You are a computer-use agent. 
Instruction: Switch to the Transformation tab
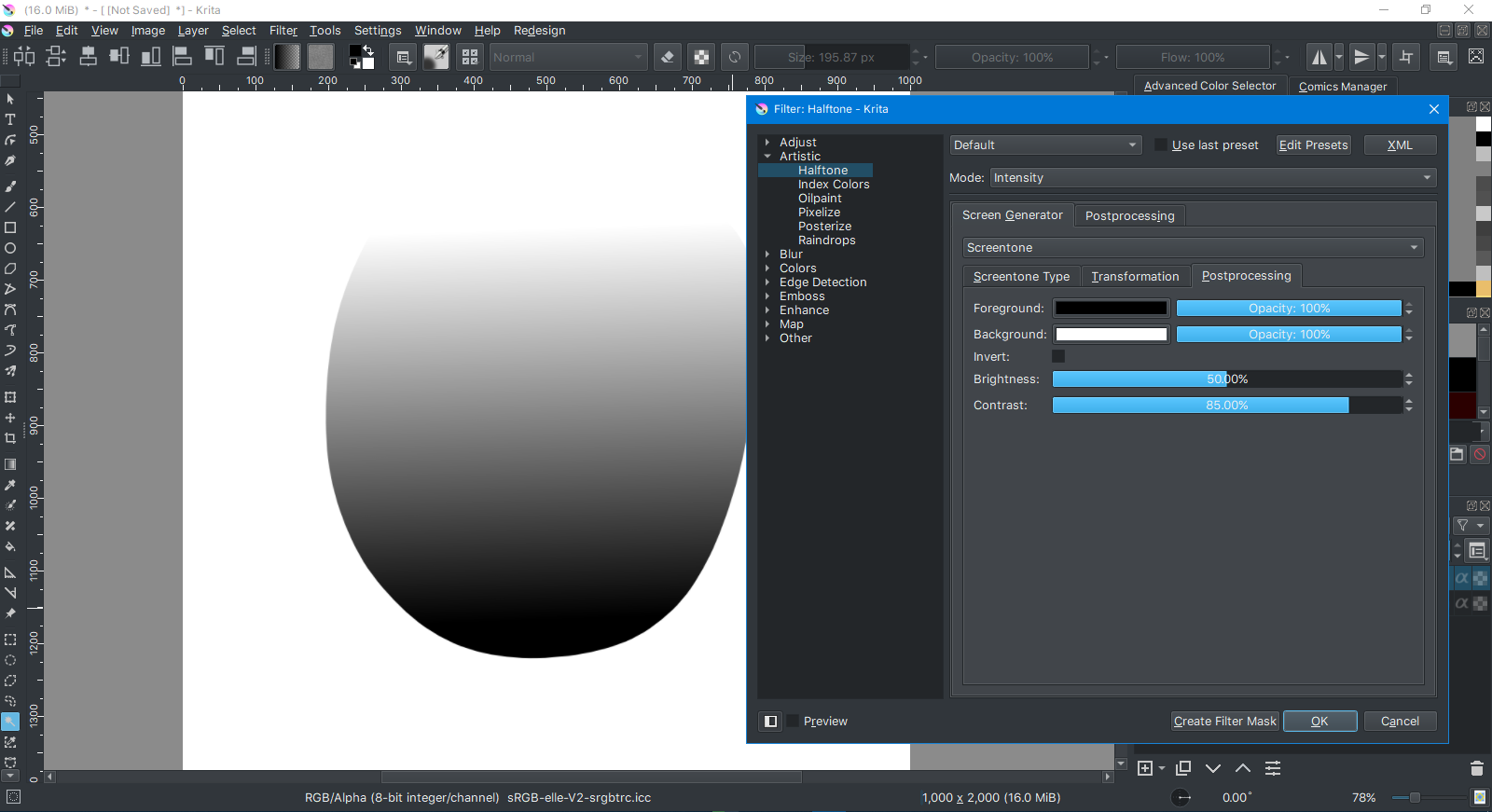(1135, 277)
